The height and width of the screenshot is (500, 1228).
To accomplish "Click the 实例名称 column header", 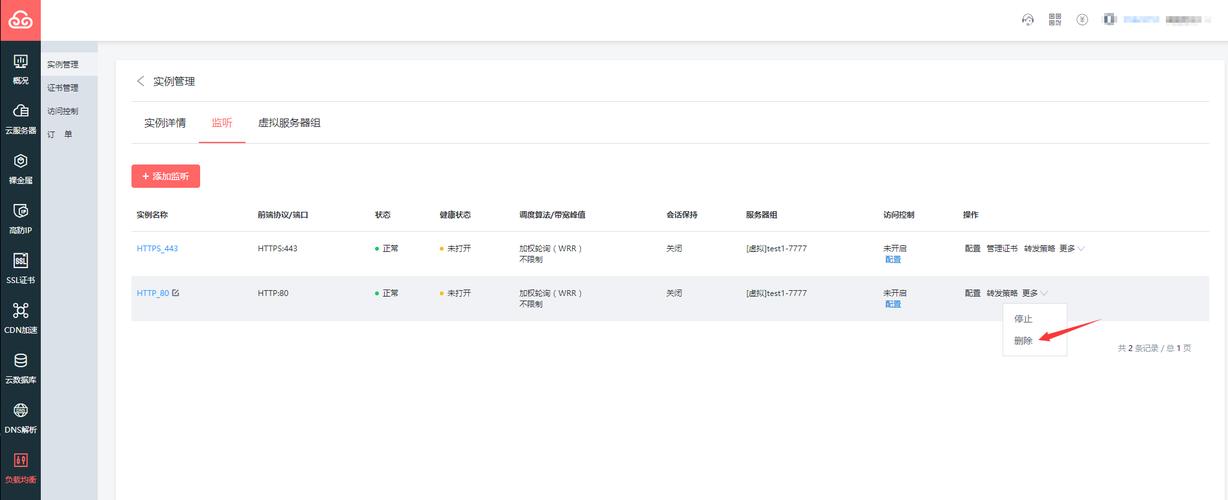I will [x=152, y=215].
